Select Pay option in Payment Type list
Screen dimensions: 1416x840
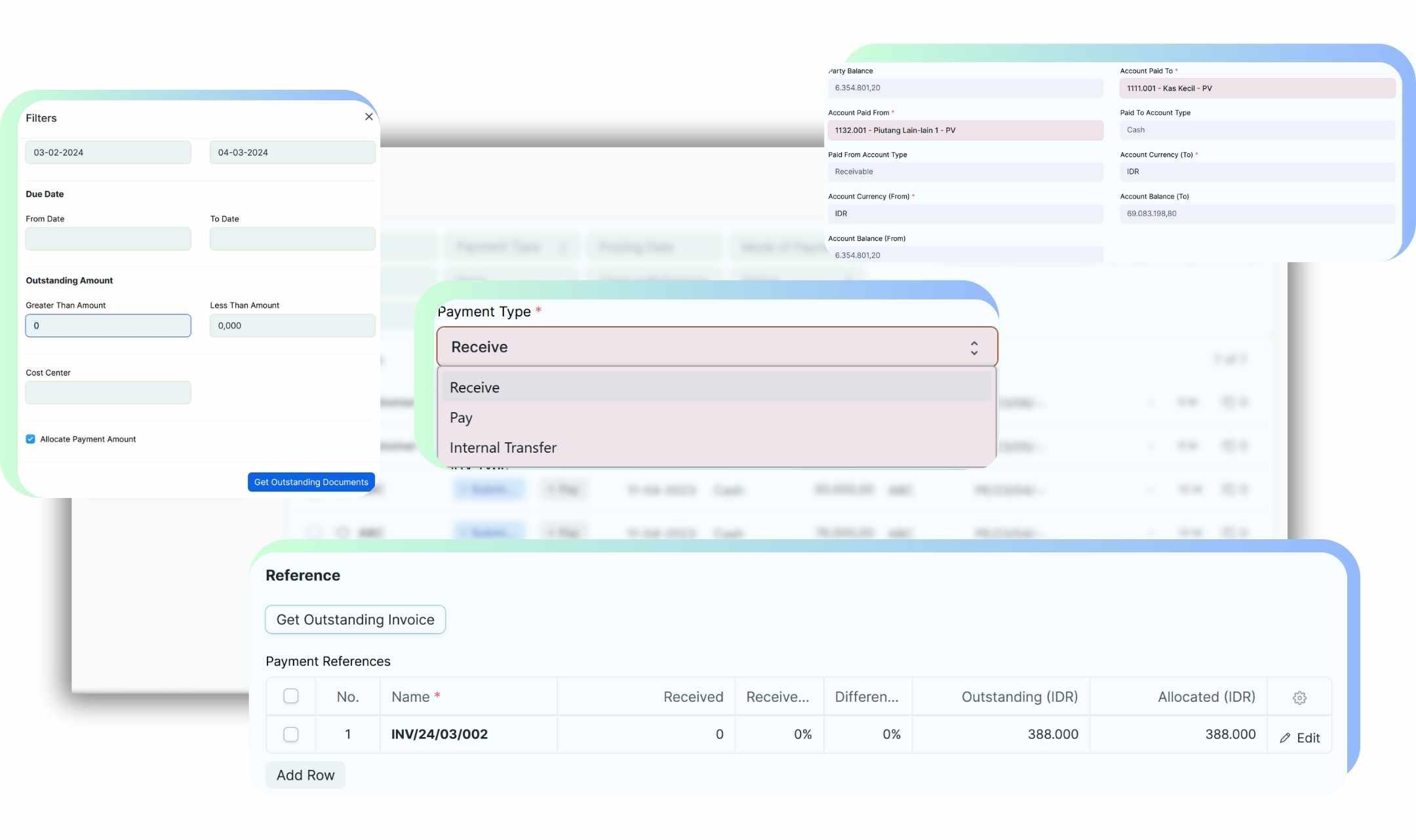point(461,418)
